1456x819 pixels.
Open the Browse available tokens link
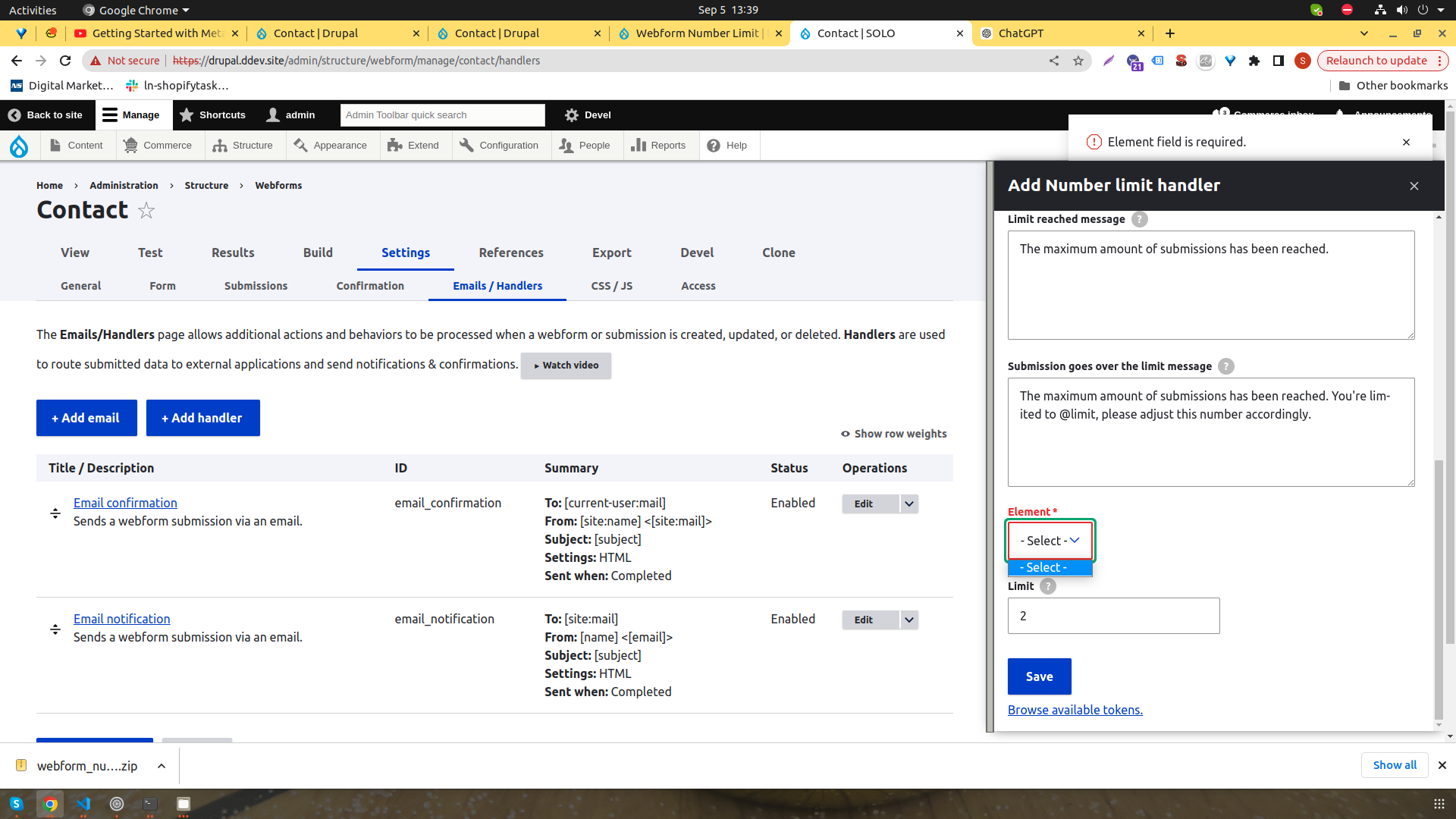[1075, 709]
